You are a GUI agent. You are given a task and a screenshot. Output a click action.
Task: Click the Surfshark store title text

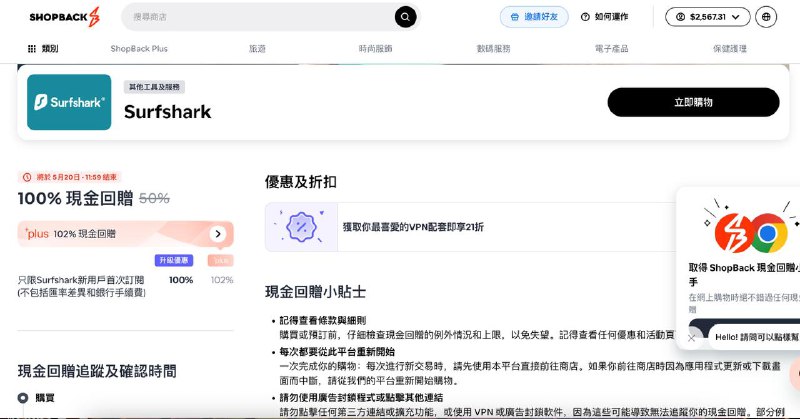click(x=167, y=112)
